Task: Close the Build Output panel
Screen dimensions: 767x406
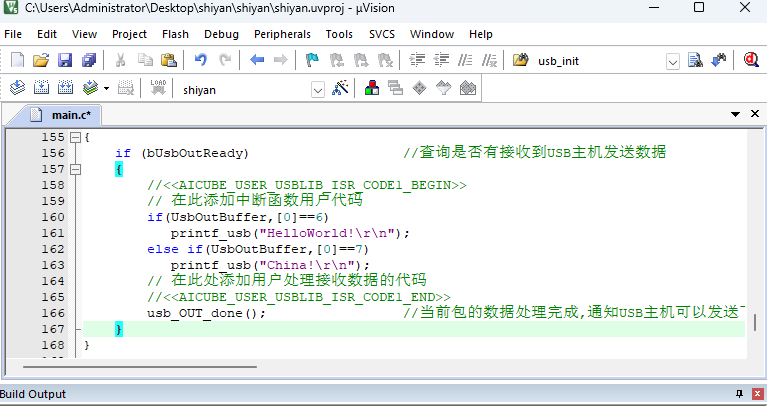Action: click(x=758, y=394)
